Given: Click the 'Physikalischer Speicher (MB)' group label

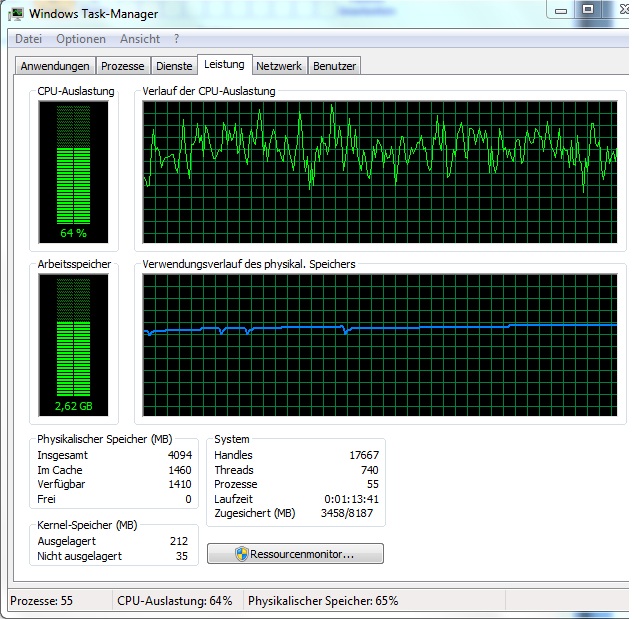Looking at the screenshot, I should click(x=105, y=439).
